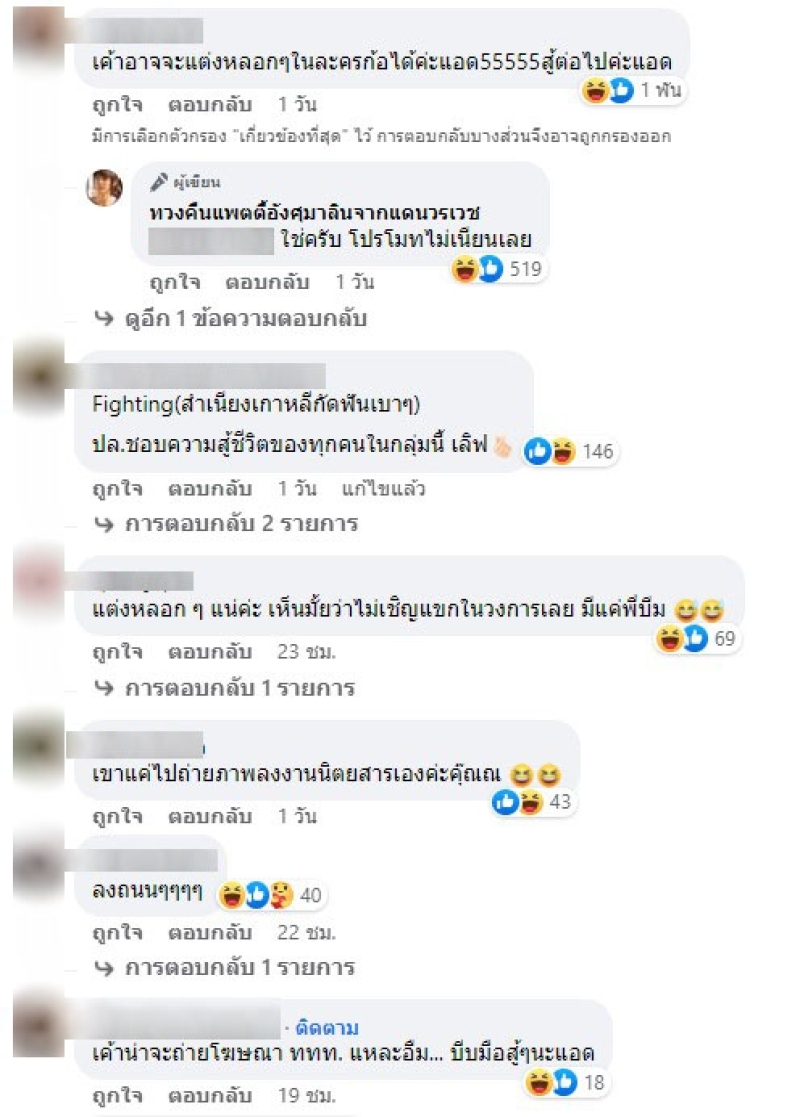View reactions with 18 count on last comment
Screen dimensions: 800x1117
coord(566,1083)
